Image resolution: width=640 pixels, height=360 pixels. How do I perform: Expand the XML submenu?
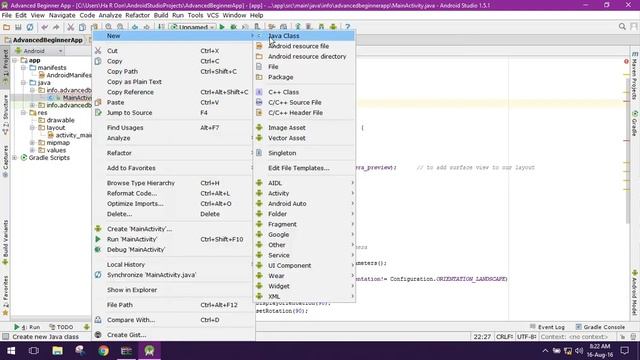pyautogui.click(x=304, y=296)
